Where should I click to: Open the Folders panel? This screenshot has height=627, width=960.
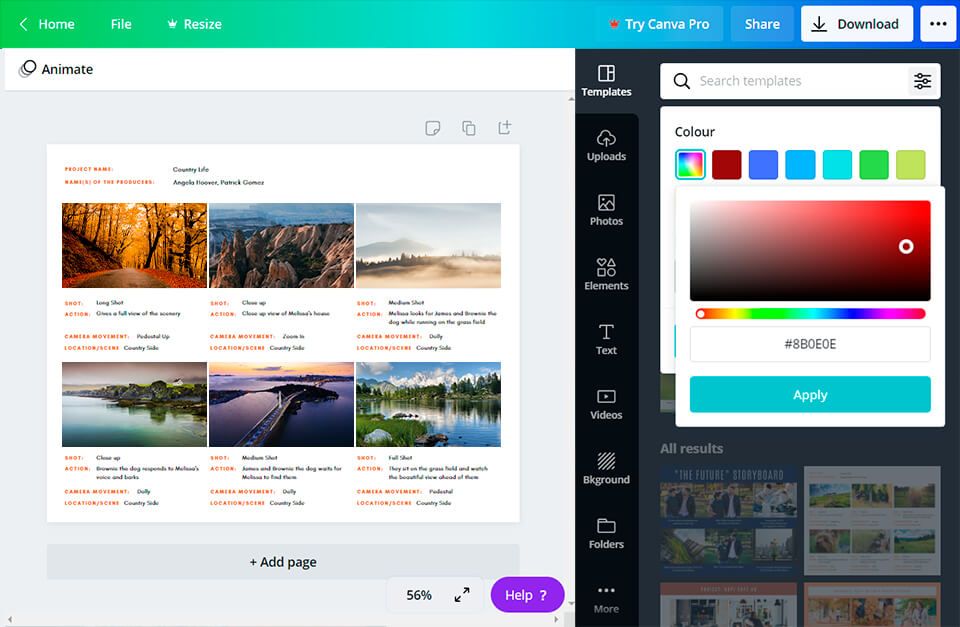coord(606,535)
